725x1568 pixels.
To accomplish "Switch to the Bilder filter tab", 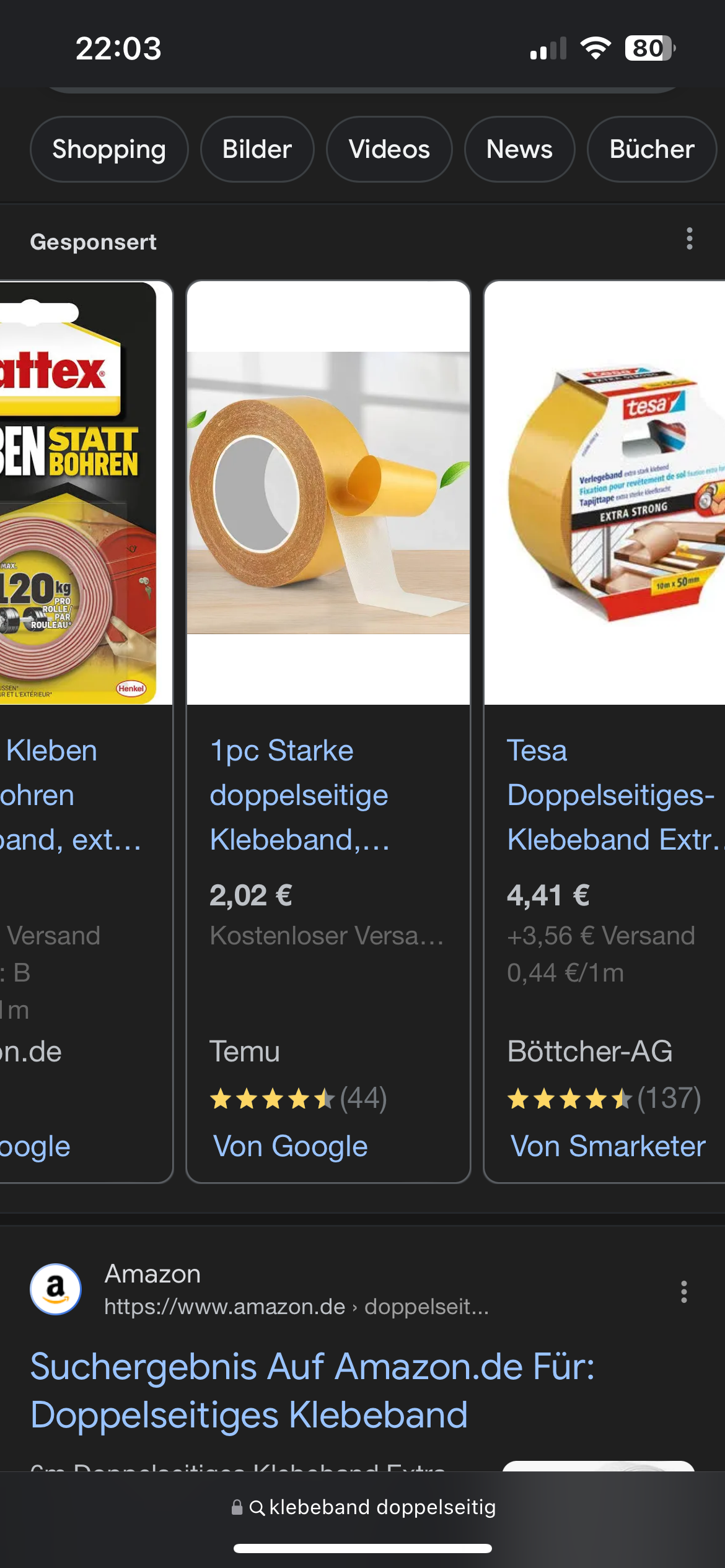I will coord(257,149).
